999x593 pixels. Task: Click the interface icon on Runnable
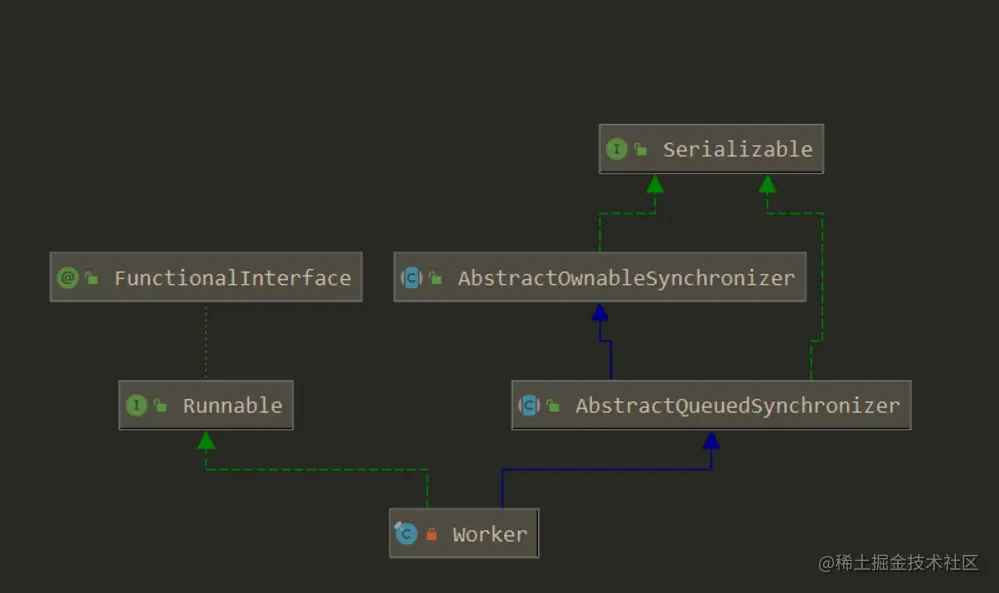pos(136,405)
